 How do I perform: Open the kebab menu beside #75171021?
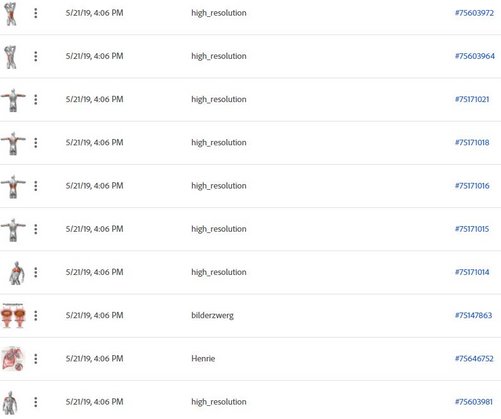36,99
